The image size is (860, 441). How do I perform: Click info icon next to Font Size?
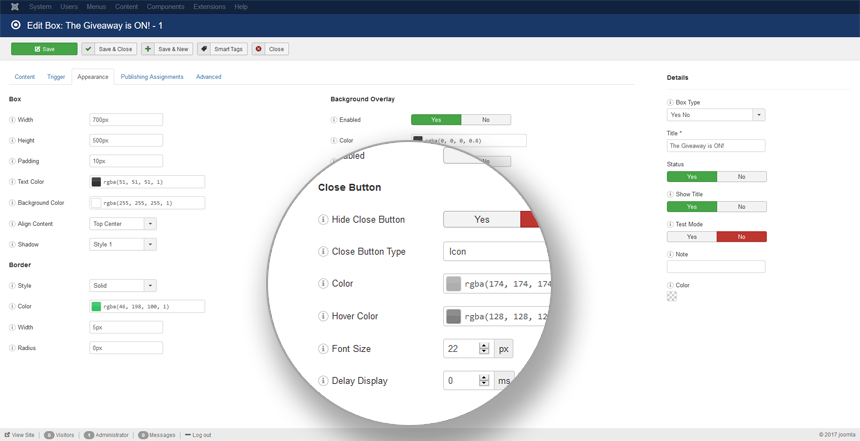pyautogui.click(x=323, y=349)
